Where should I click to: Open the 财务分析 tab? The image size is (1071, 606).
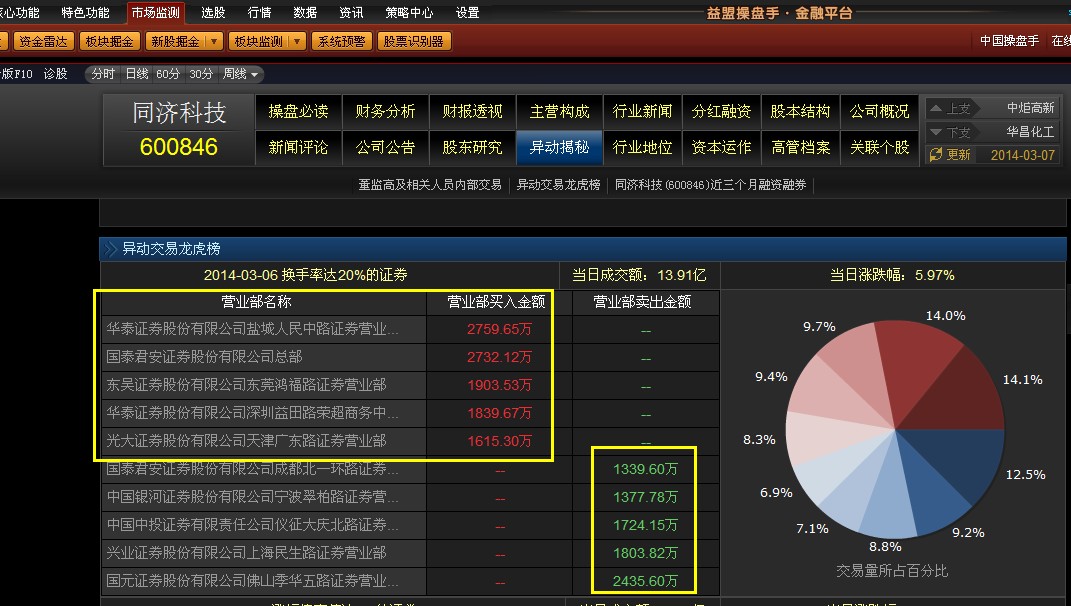tap(385, 111)
